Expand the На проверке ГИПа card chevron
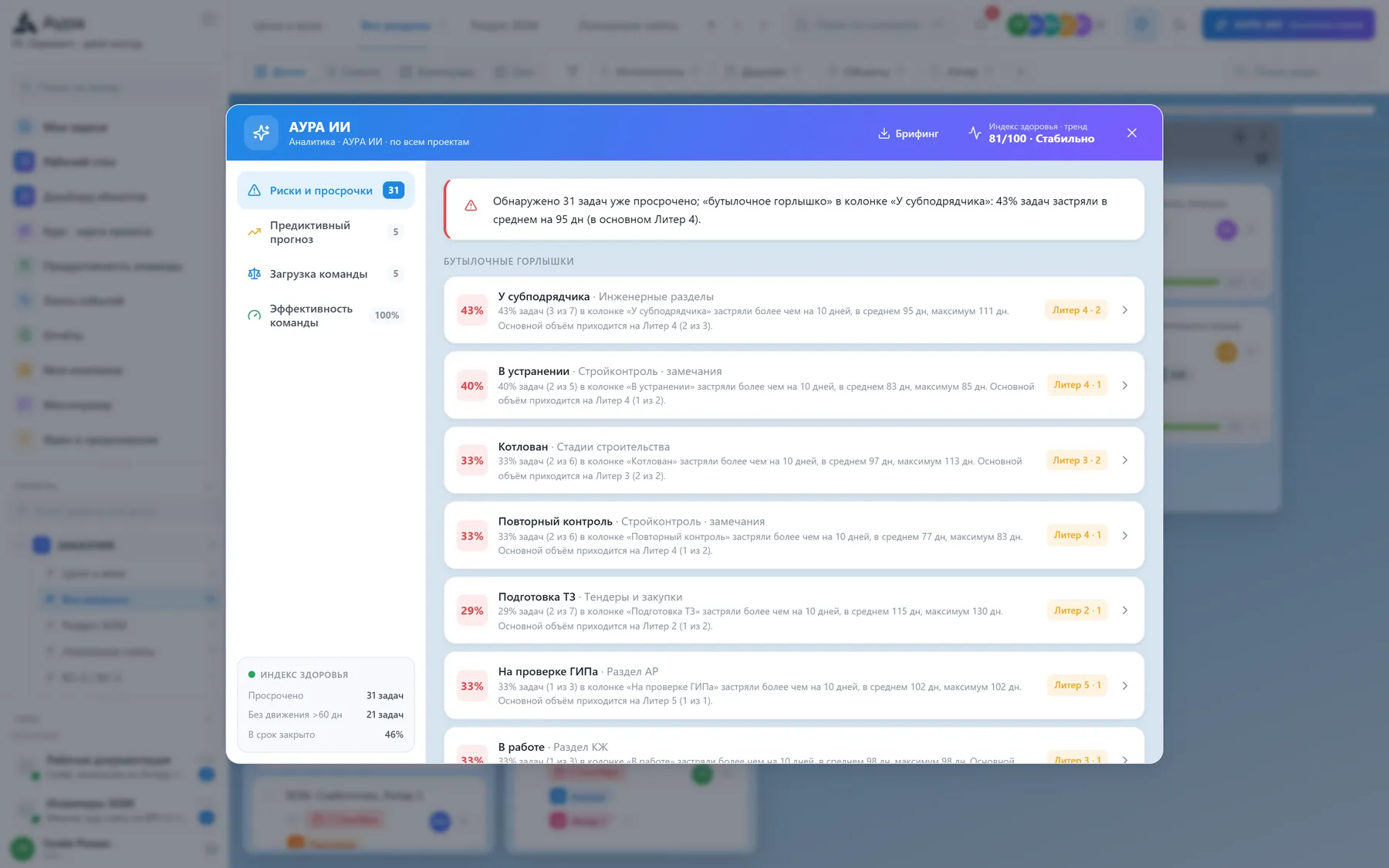 [x=1125, y=686]
